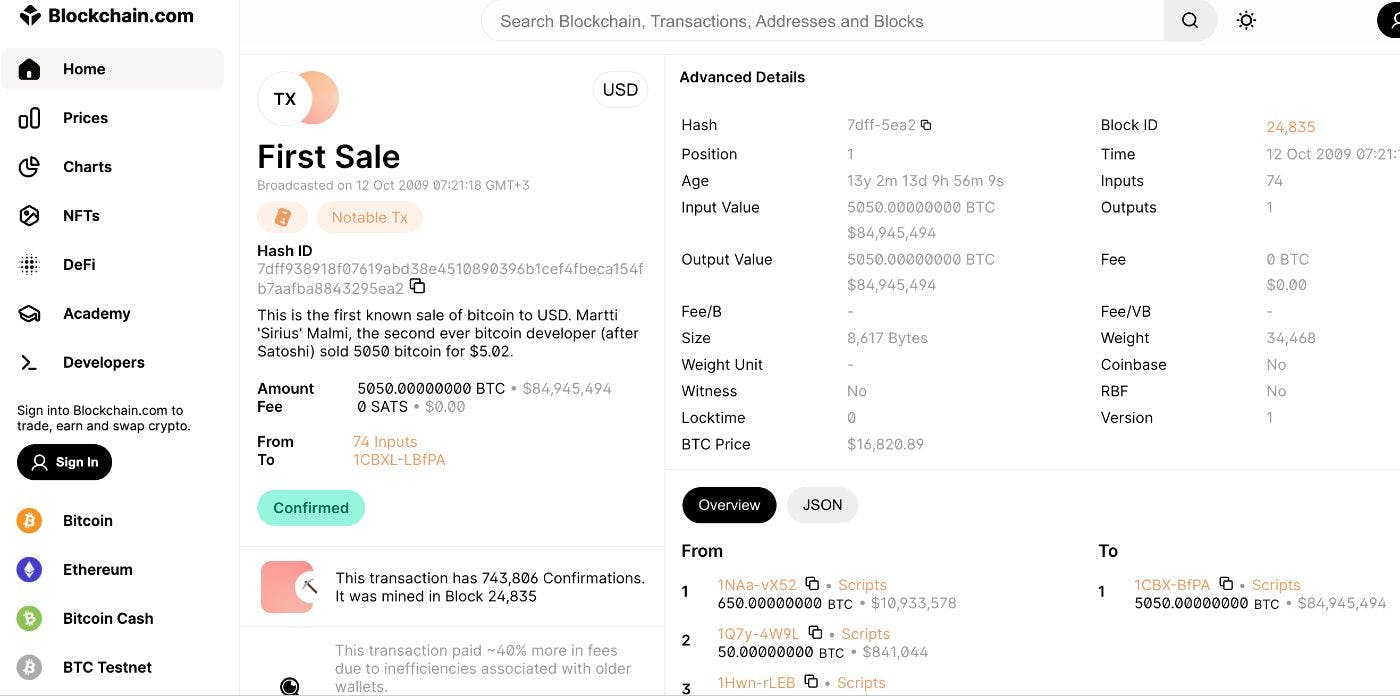This screenshot has height=696, width=1400.
Task: Click the green Bitcoin Cash coin icon
Action: pos(29,619)
